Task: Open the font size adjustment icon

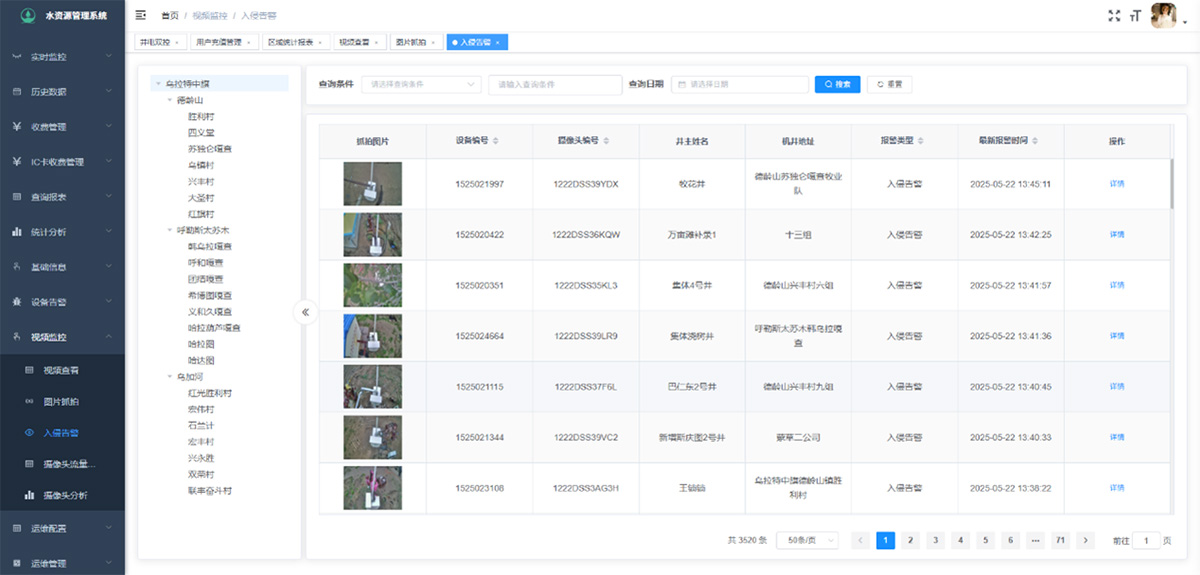Action: coord(1136,15)
